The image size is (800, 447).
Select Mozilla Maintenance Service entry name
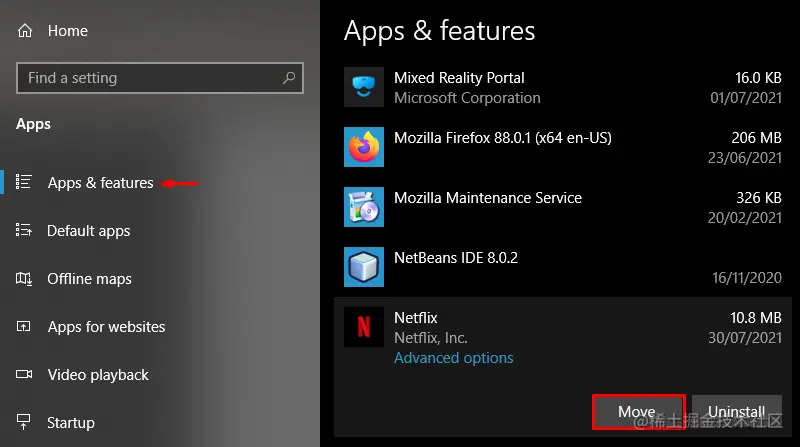tap(488, 197)
